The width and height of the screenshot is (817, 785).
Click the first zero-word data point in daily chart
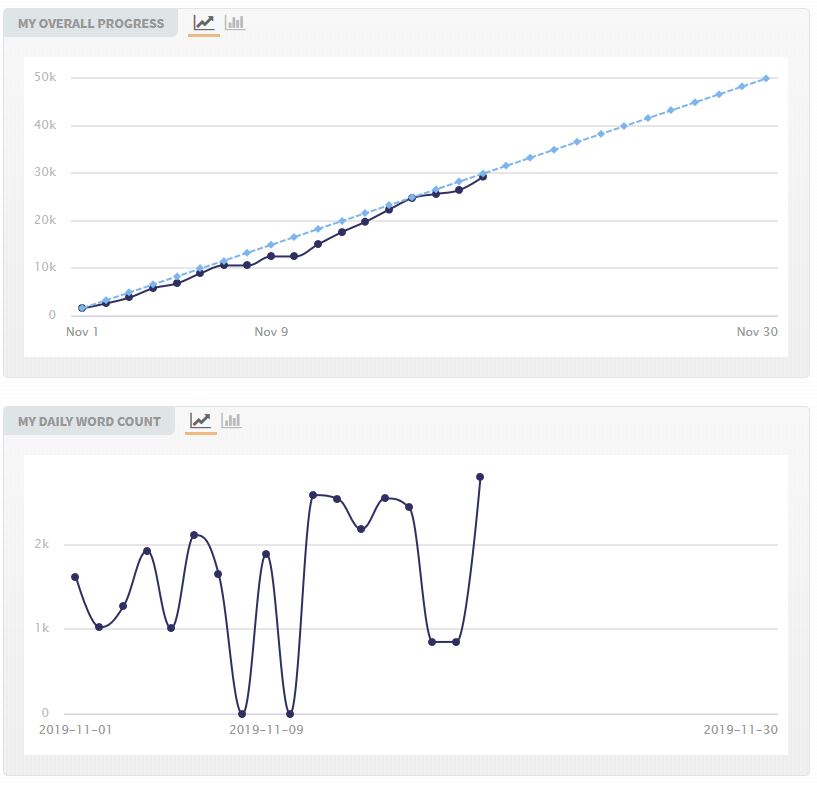(242, 714)
